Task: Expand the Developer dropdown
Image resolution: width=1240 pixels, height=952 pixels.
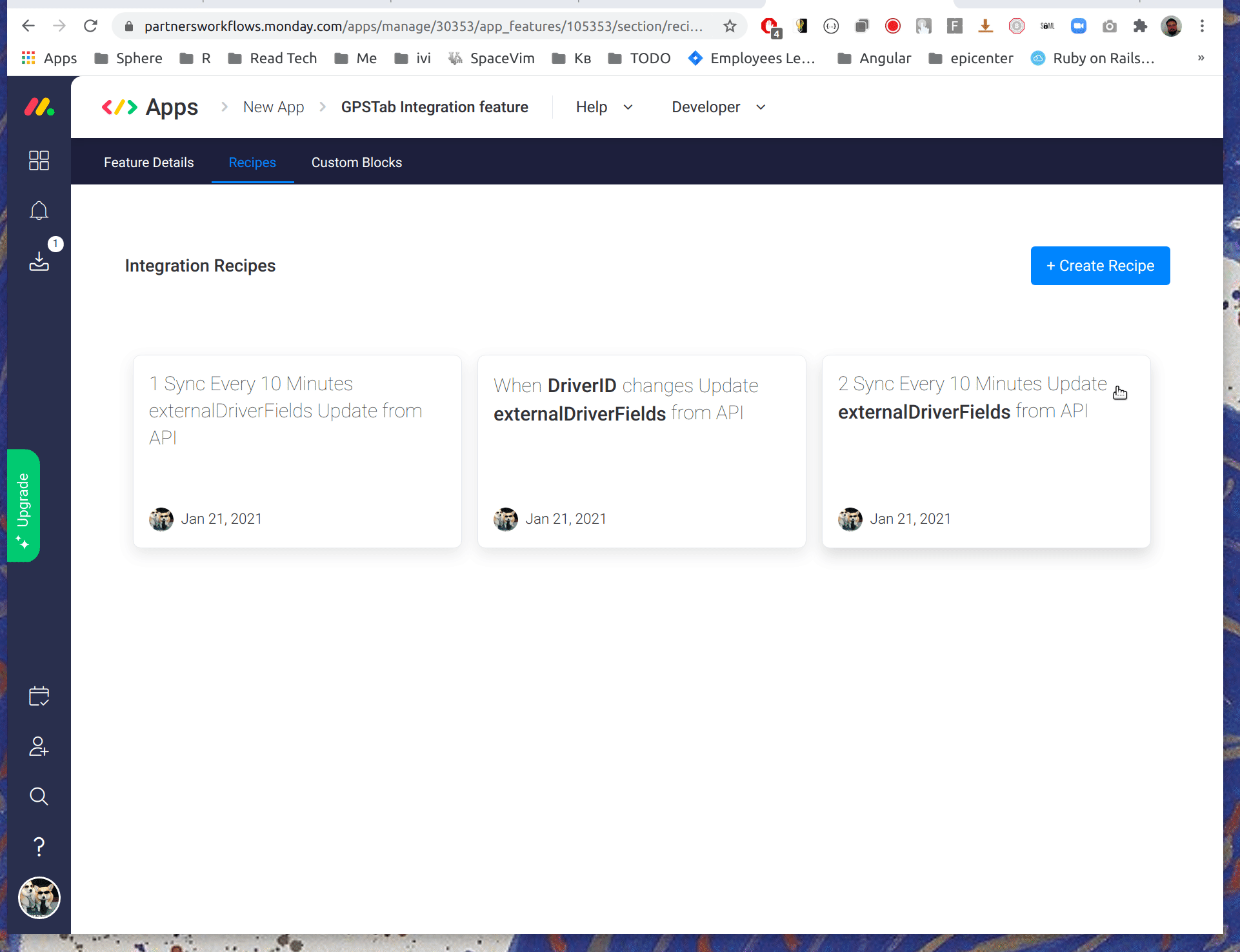Action: [718, 107]
